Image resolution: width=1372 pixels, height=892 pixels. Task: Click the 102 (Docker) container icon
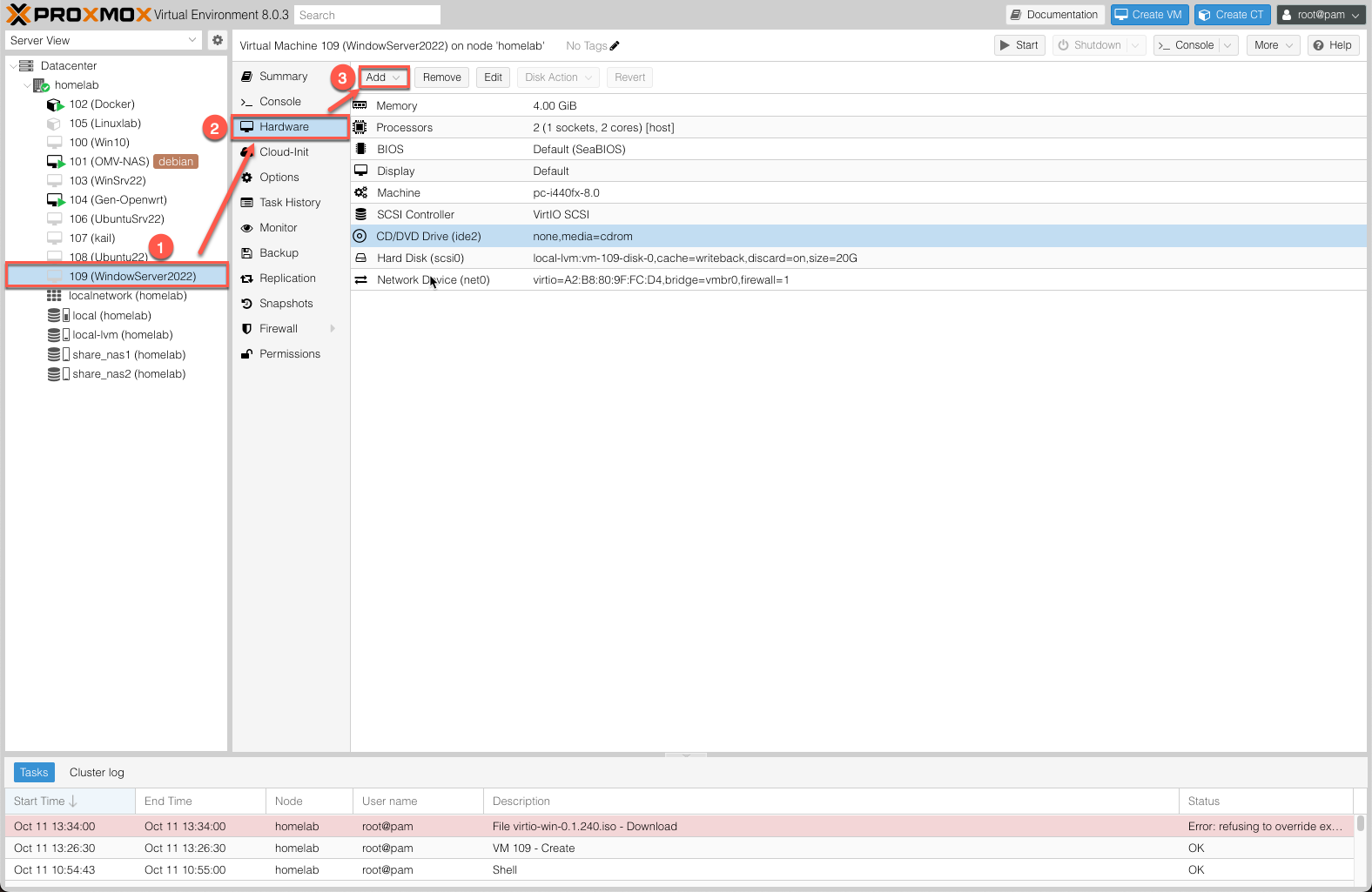[x=55, y=104]
